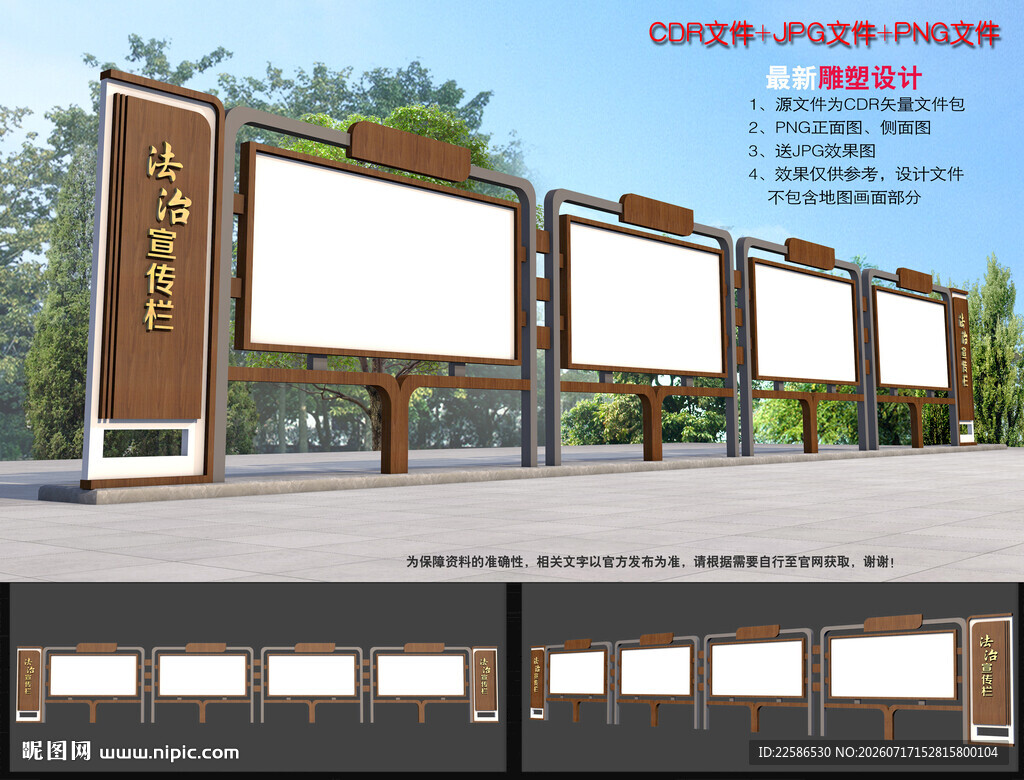Select the line '2、PNG正面图、侧面图'
1024x780 pixels.
click(x=839, y=127)
